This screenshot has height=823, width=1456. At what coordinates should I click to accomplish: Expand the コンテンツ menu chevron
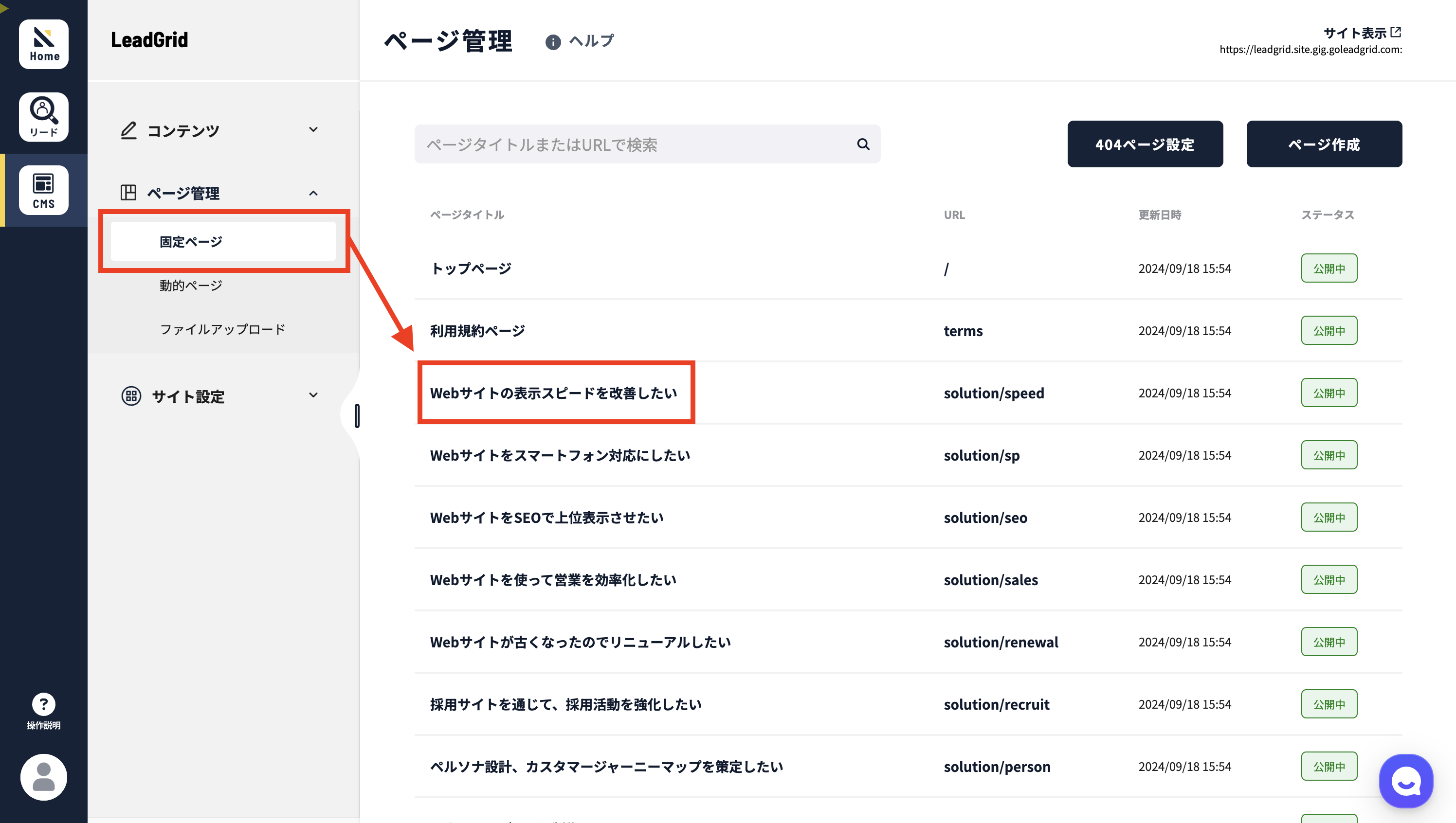pyautogui.click(x=313, y=130)
